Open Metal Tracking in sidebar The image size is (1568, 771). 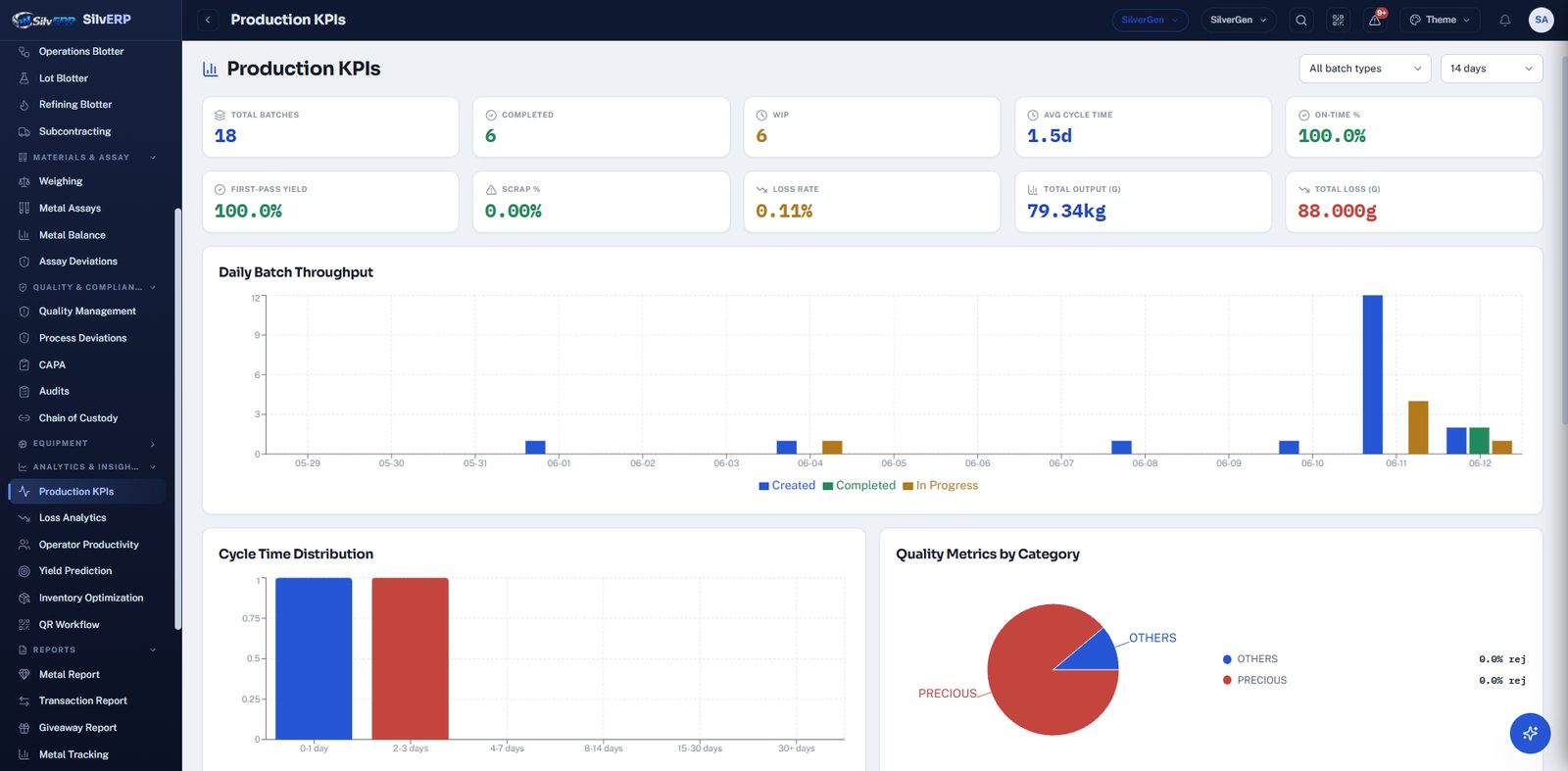[87, 754]
